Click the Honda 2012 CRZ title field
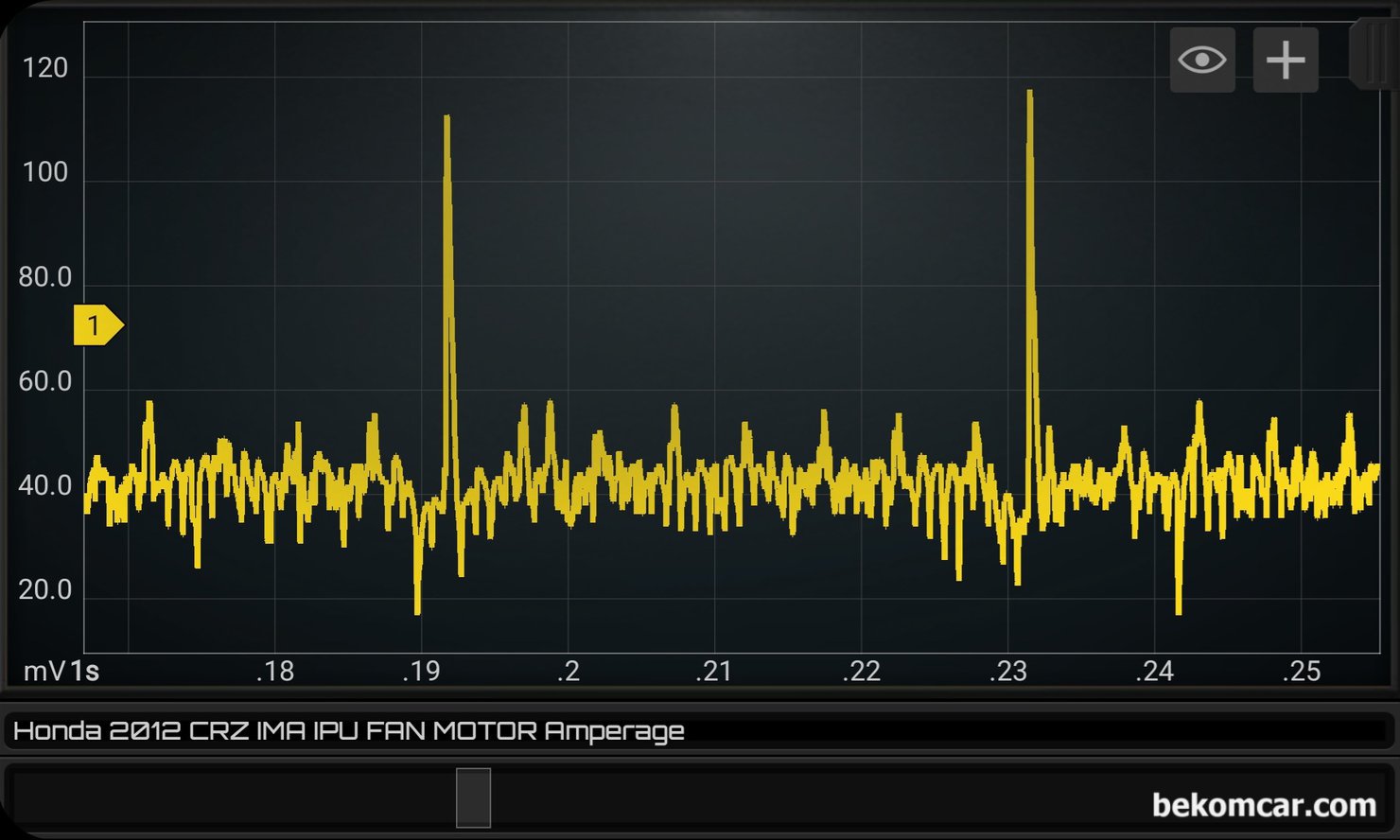1400x840 pixels. coord(348,731)
